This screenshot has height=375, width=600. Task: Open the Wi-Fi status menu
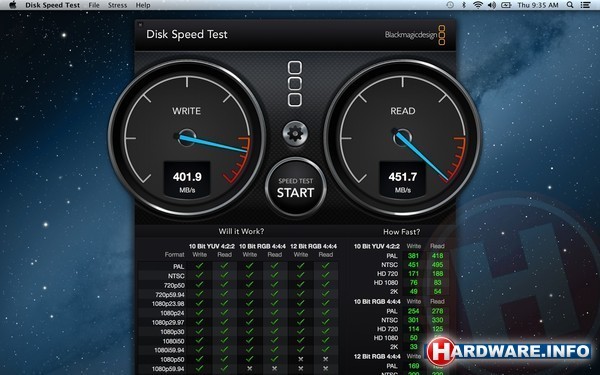(478, 5)
